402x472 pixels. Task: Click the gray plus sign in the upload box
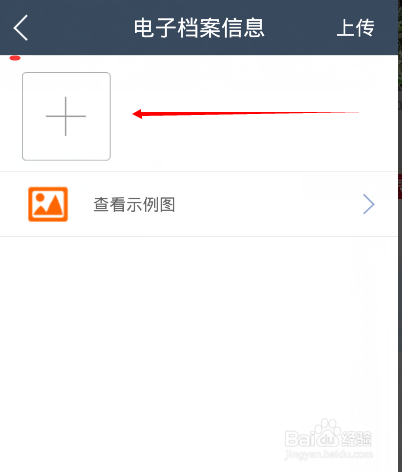(66, 116)
